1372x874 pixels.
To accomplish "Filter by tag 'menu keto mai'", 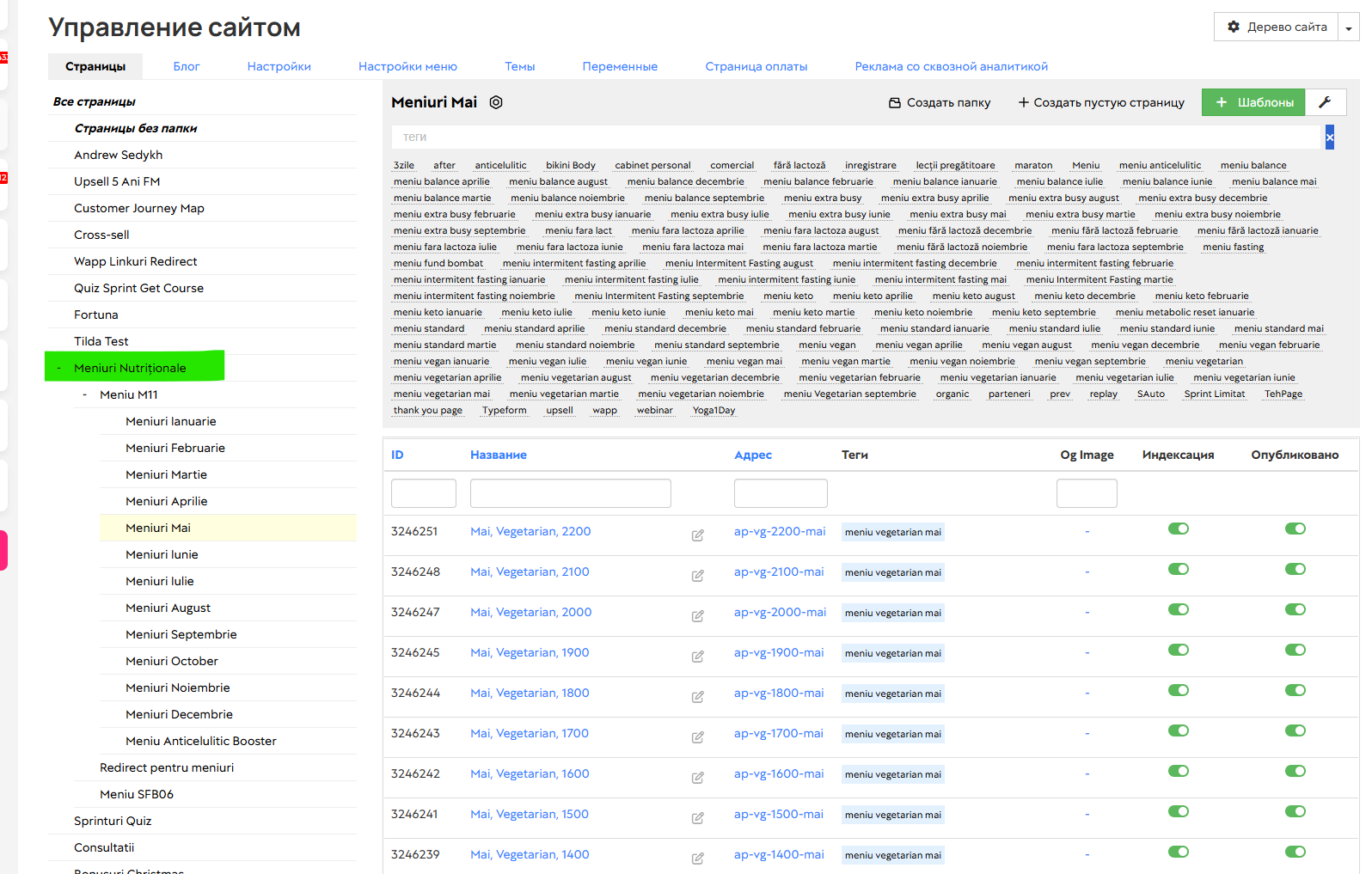I will [719, 312].
